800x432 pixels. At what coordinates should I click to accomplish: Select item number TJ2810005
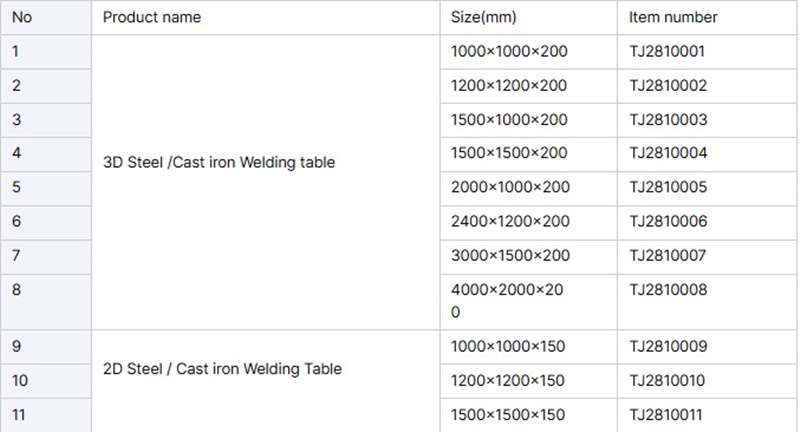coord(668,188)
